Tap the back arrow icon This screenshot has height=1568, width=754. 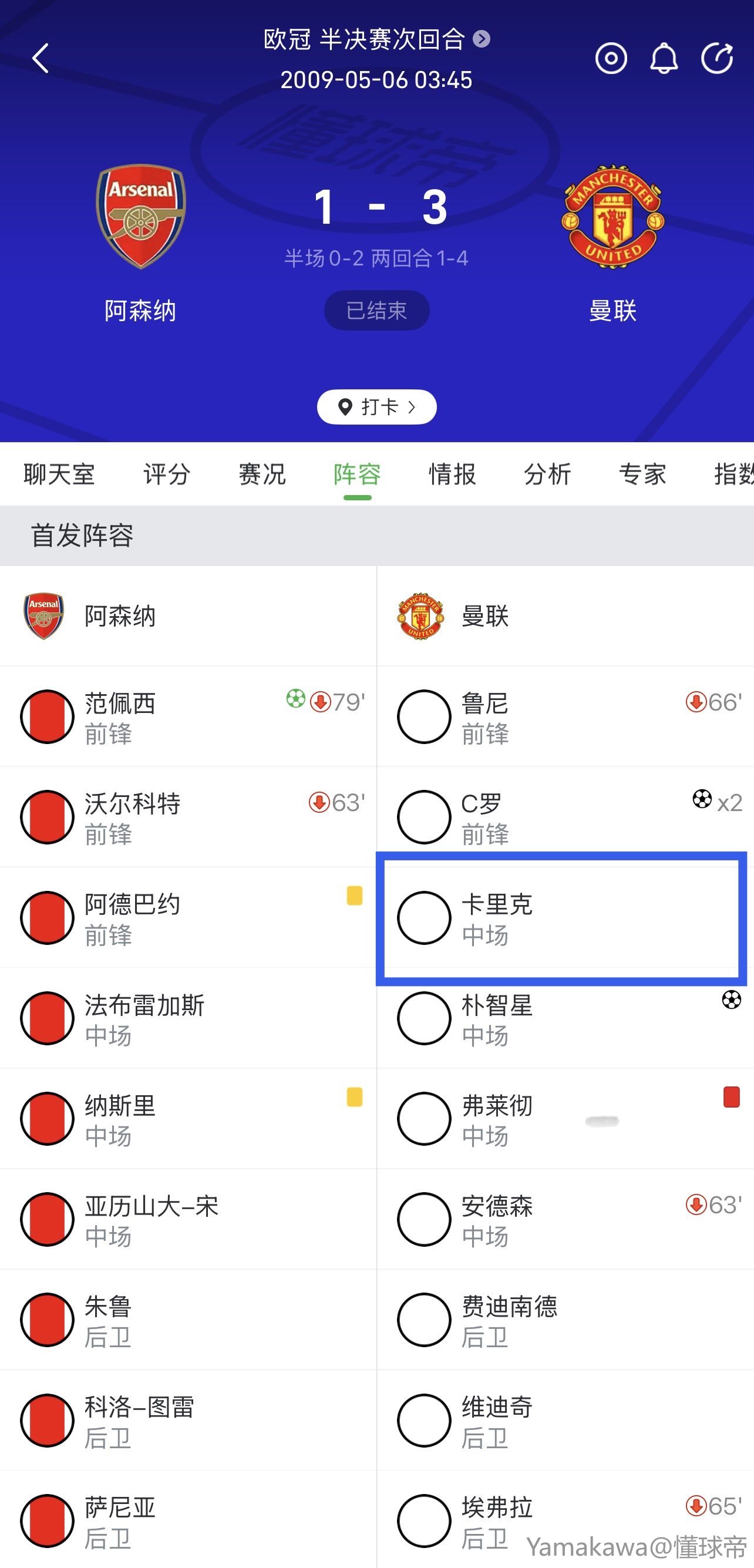pyautogui.click(x=40, y=59)
